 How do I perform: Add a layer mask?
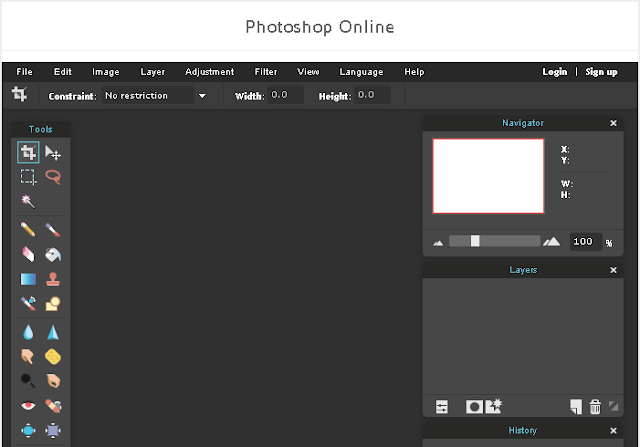click(474, 407)
